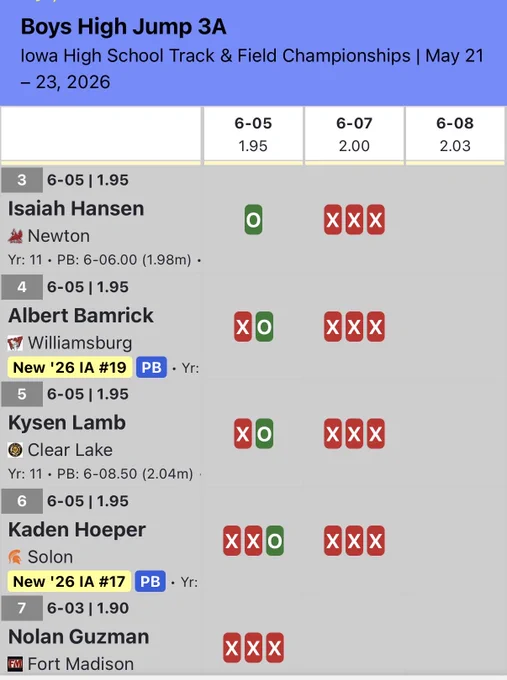Image resolution: width=507 pixels, height=680 pixels.
Task: Open Kysen Lamb's athlete profile
Action: [67, 422]
